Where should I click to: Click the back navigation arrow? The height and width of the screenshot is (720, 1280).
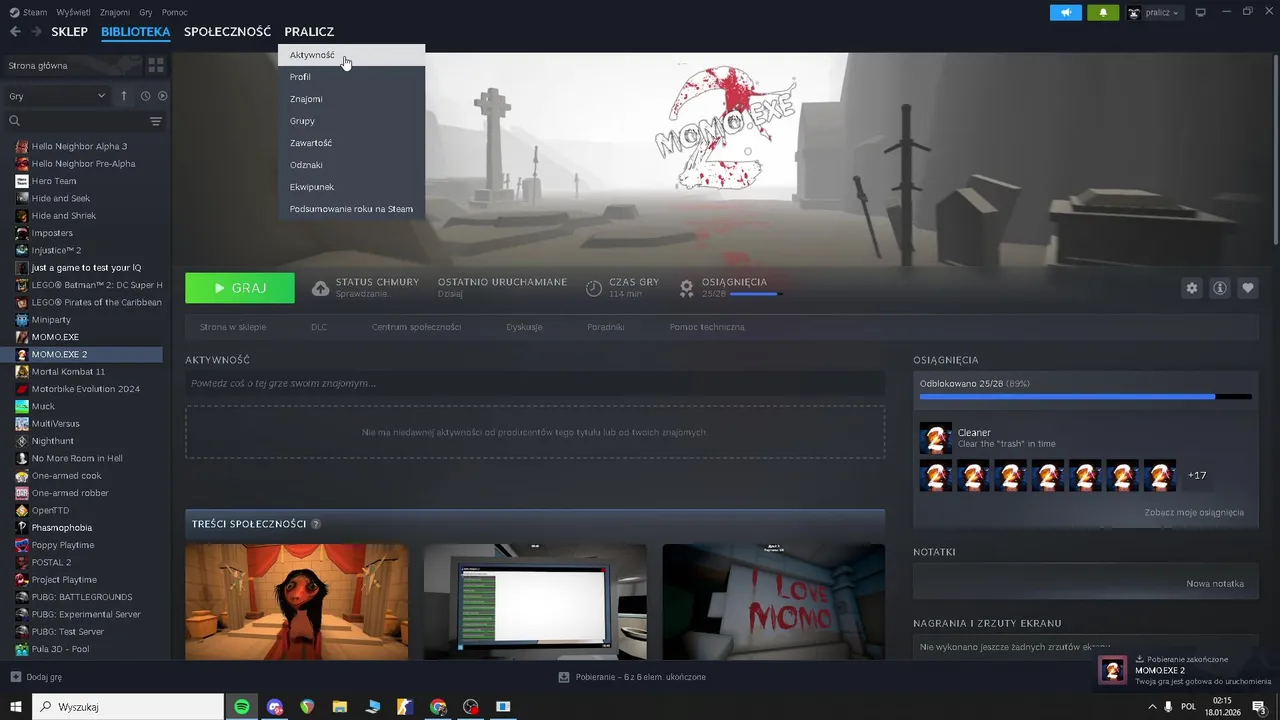coord(15,32)
